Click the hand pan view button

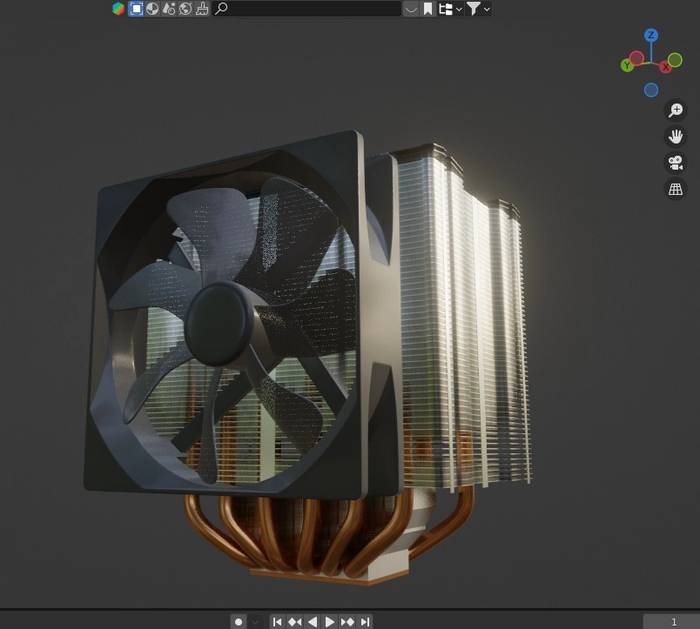[x=675, y=136]
